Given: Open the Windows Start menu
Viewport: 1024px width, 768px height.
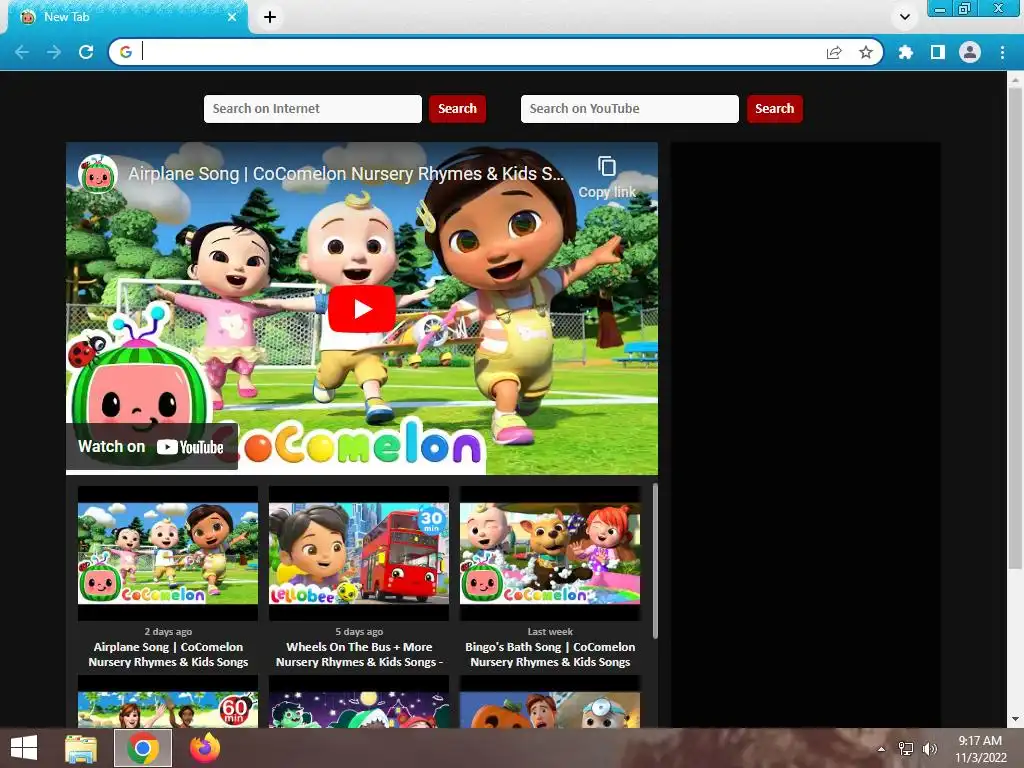Looking at the screenshot, I should (x=24, y=748).
